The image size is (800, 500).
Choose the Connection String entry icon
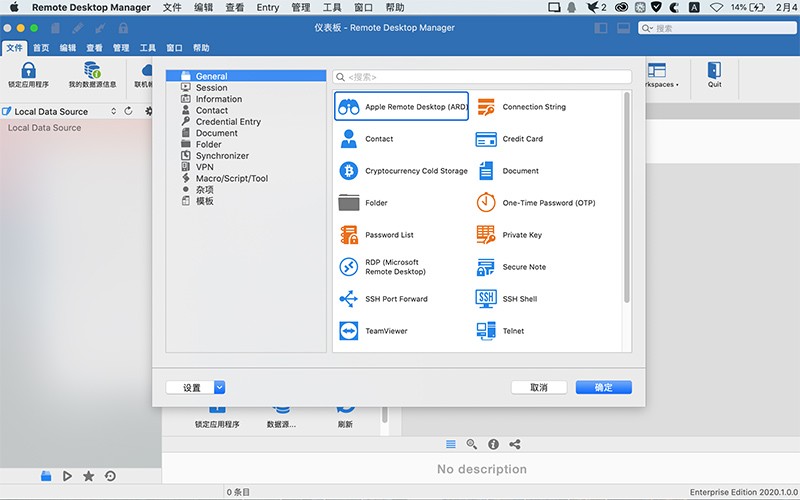(x=486, y=107)
